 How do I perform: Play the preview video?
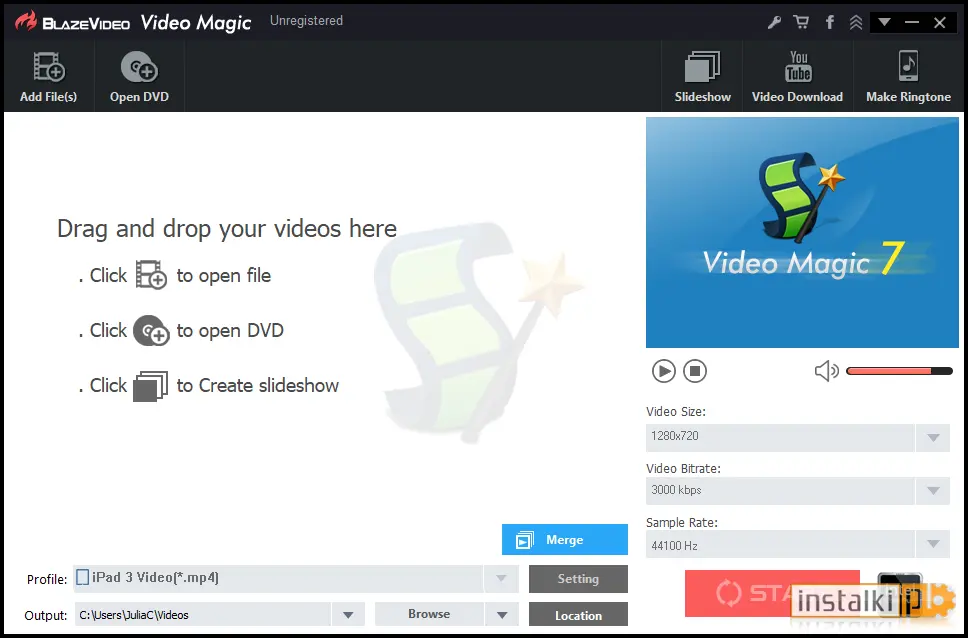(x=664, y=371)
